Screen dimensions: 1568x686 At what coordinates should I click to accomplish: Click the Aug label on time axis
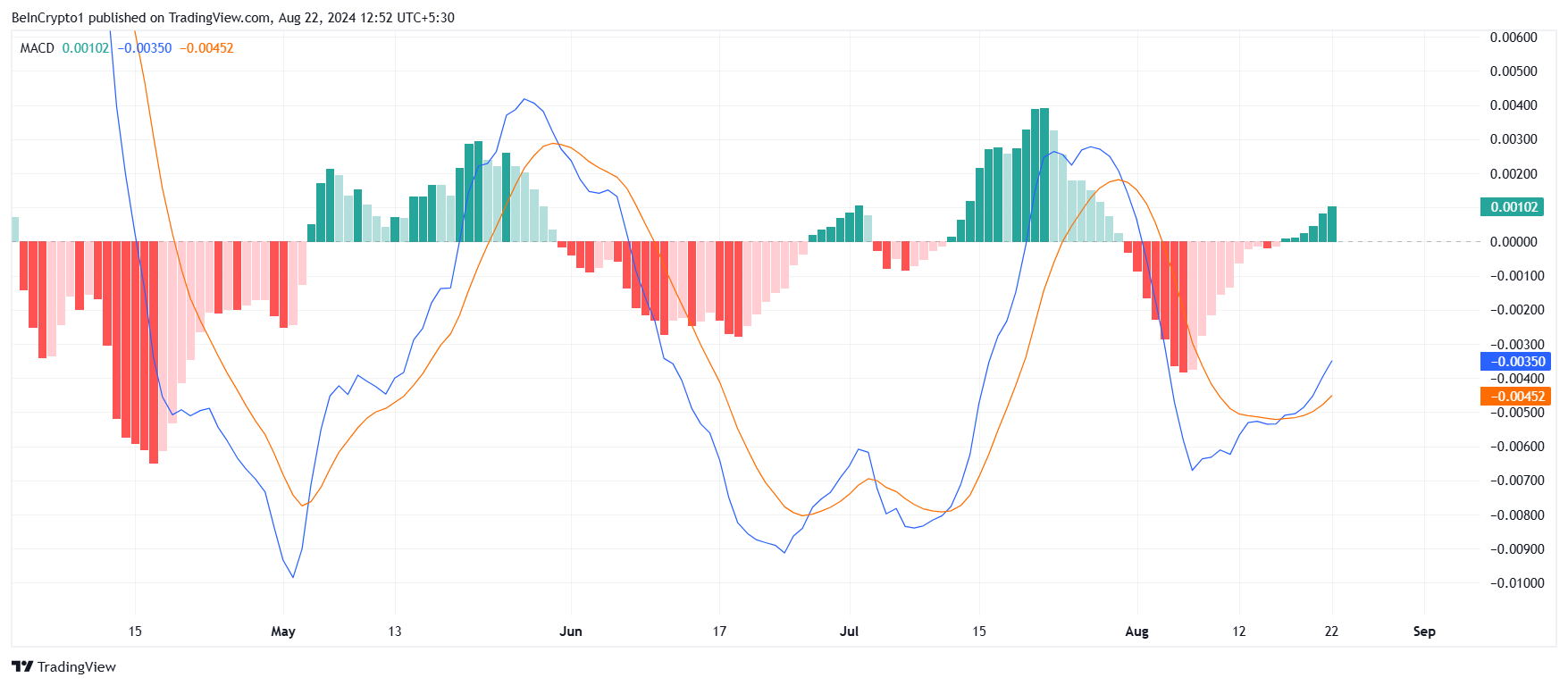pos(1136,632)
